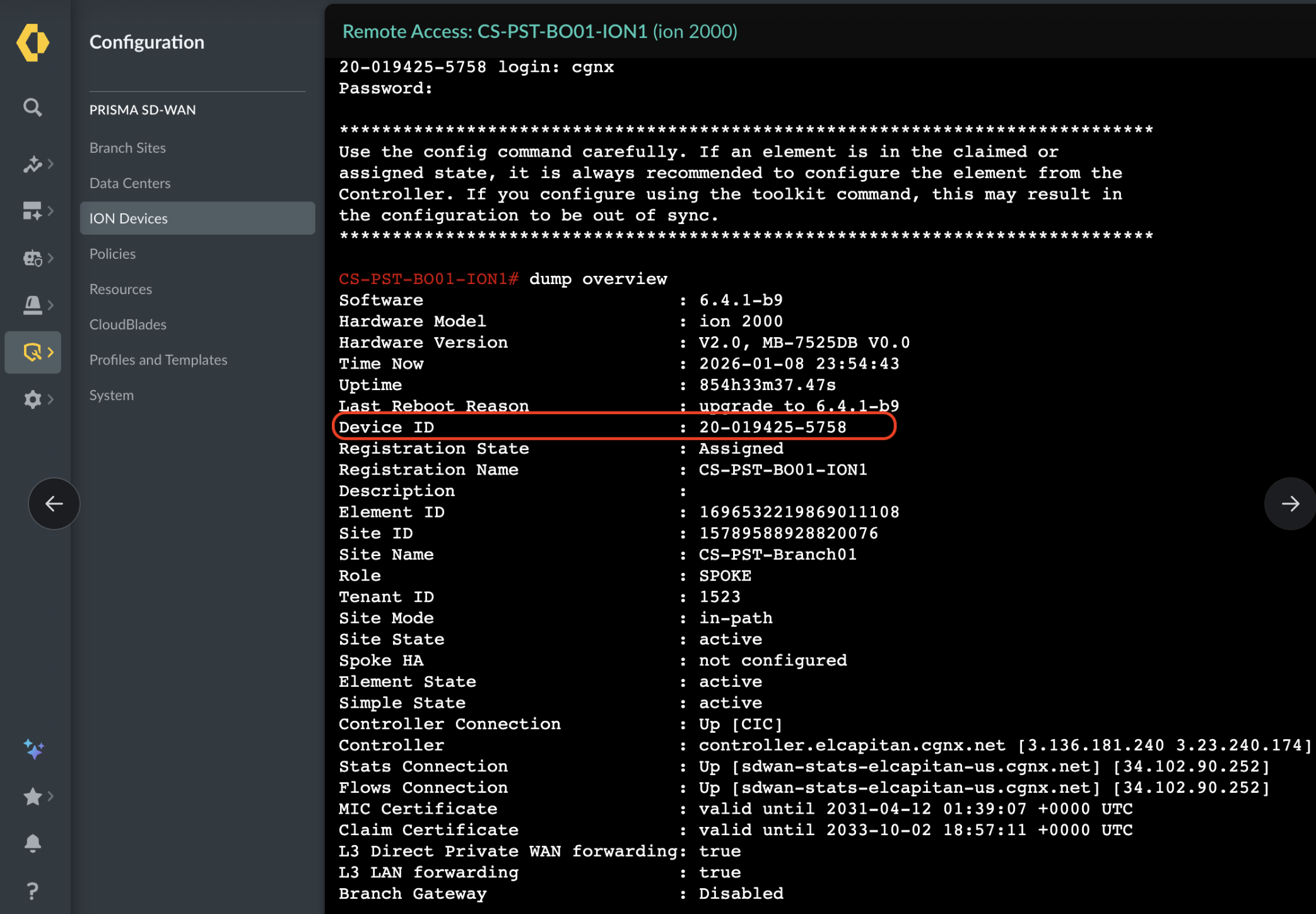Image resolution: width=1316 pixels, height=914 pixels.
Task: Open the insights sparkle-chart icon
Action: (32, 164)
